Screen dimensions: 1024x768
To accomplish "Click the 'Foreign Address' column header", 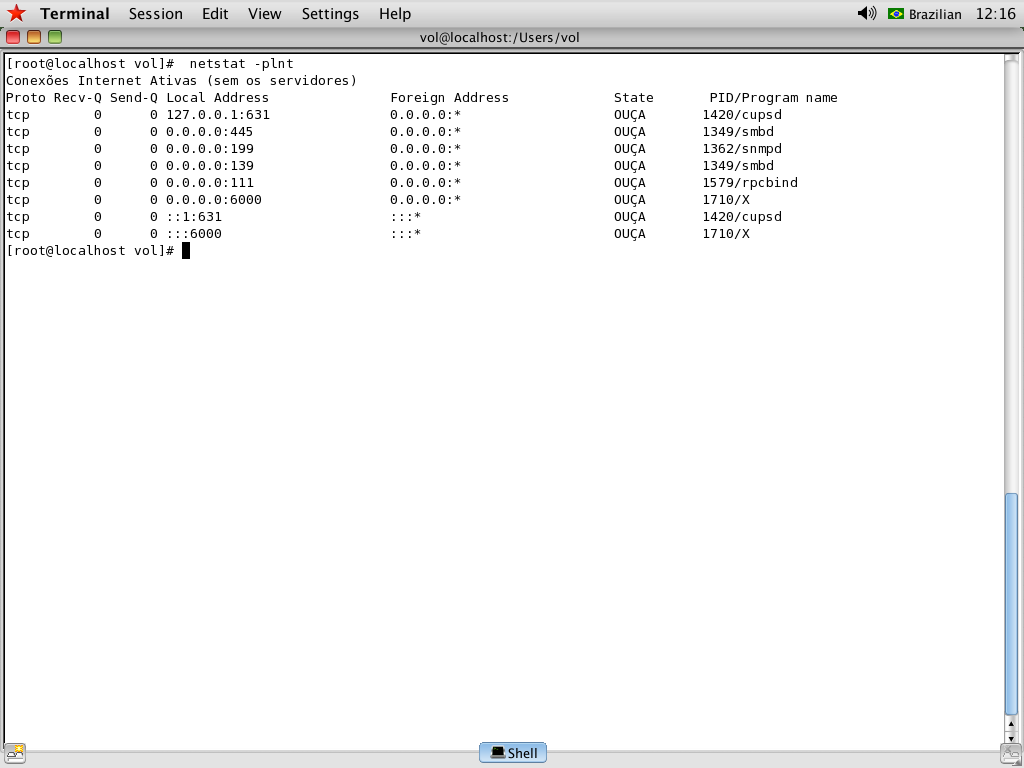I will point(449,98).
